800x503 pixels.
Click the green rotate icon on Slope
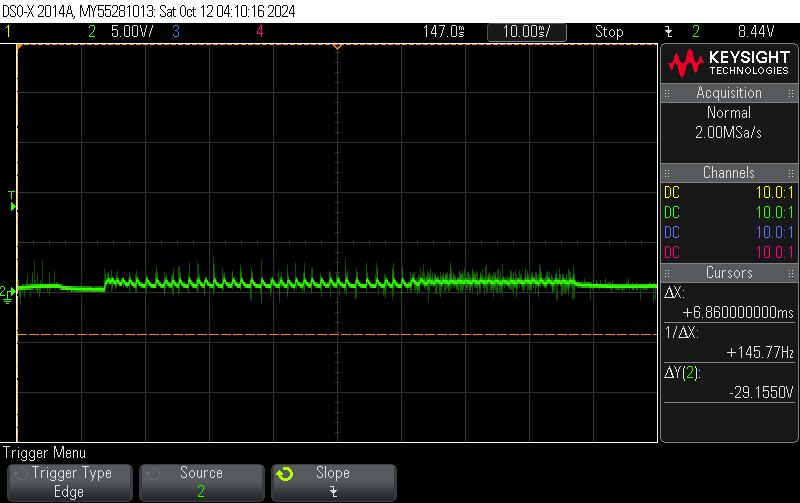click(285, 474)
